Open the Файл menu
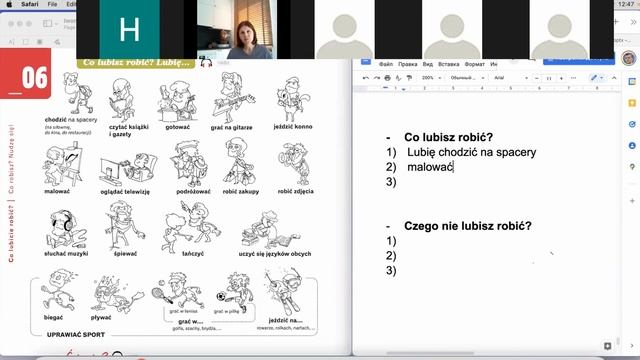Screen dimensions: 640x360 (386, 64)
